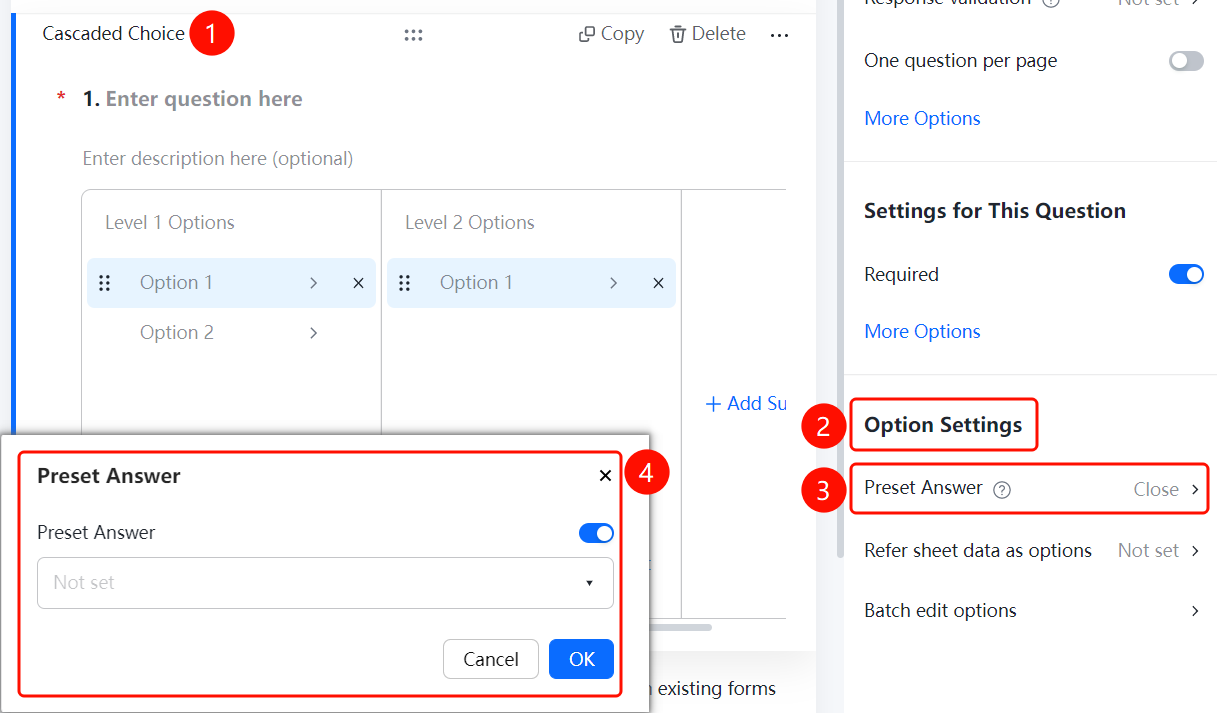
Task: Expand Level 2 Option 1 chevron
Action: pyautogui.click(x=613, y=283)
